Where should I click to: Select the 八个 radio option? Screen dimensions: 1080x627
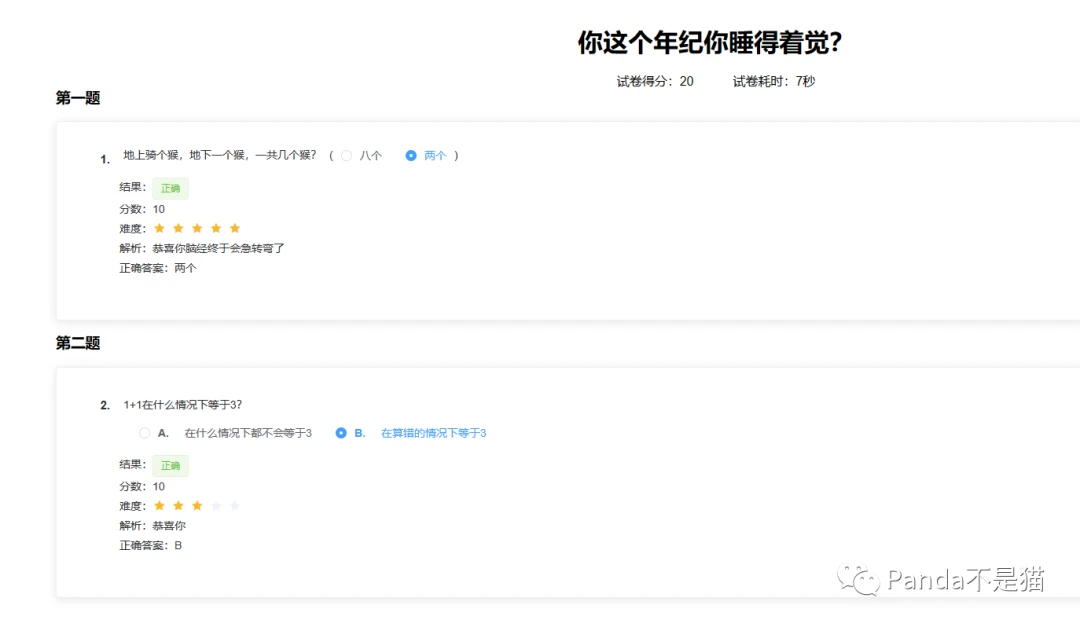point(346,156)
